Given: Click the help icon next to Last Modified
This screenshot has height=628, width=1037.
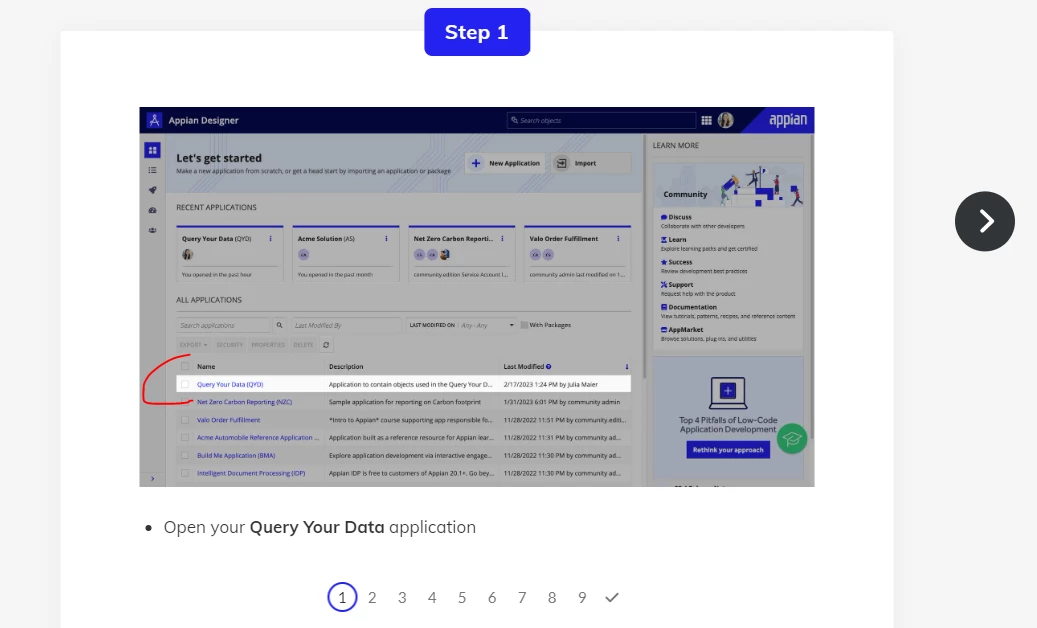Looking at the screenshot, I should tap(548, 366).
